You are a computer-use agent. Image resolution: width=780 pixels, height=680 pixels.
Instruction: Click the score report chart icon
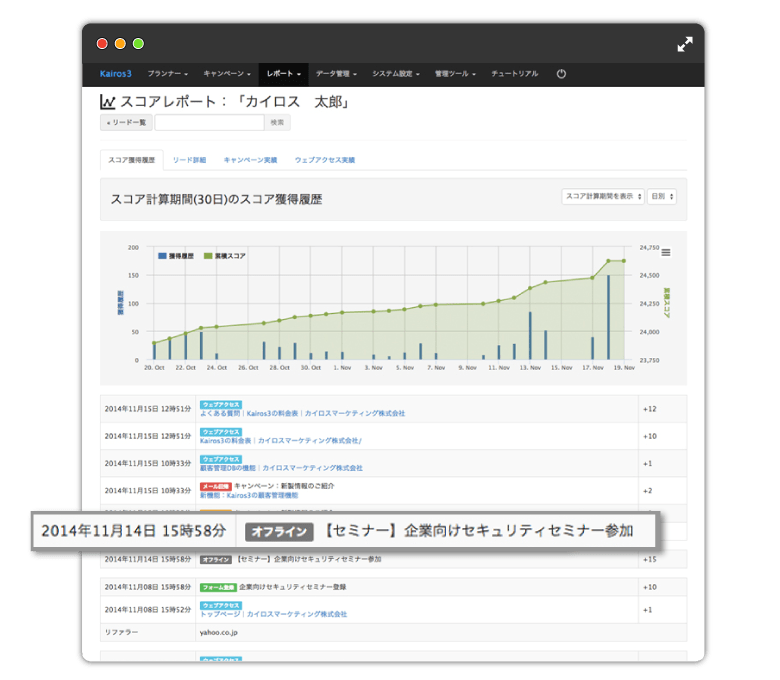click(x=108, y=102)
